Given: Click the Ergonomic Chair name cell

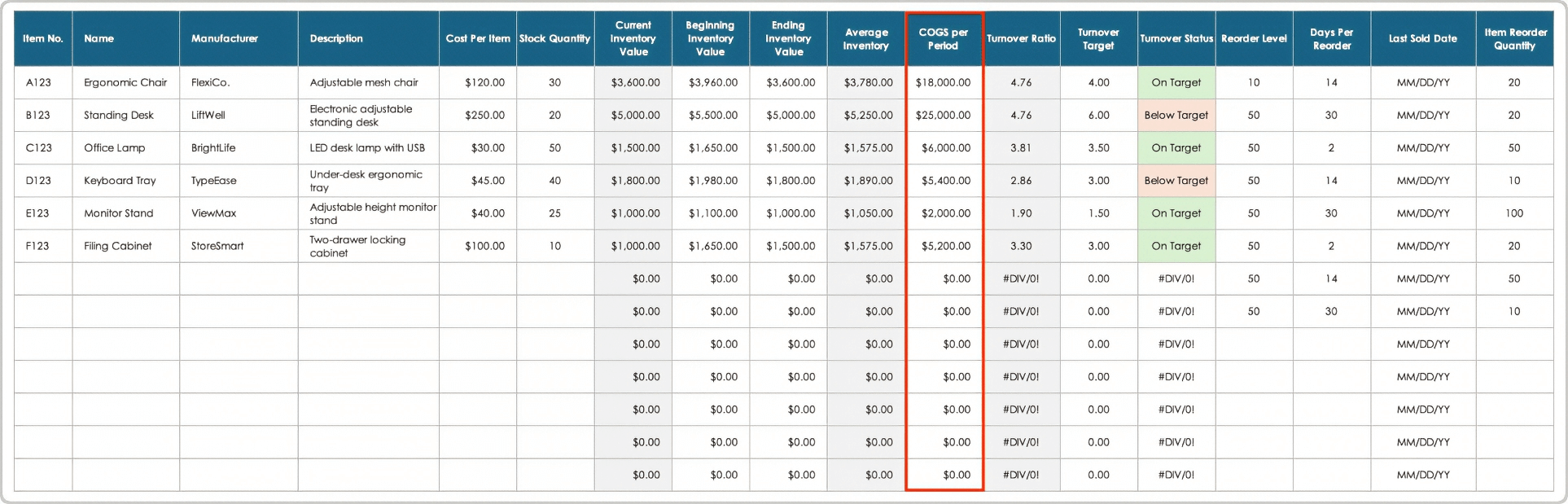Looking at the screenshot, I should tap(125, 83).
